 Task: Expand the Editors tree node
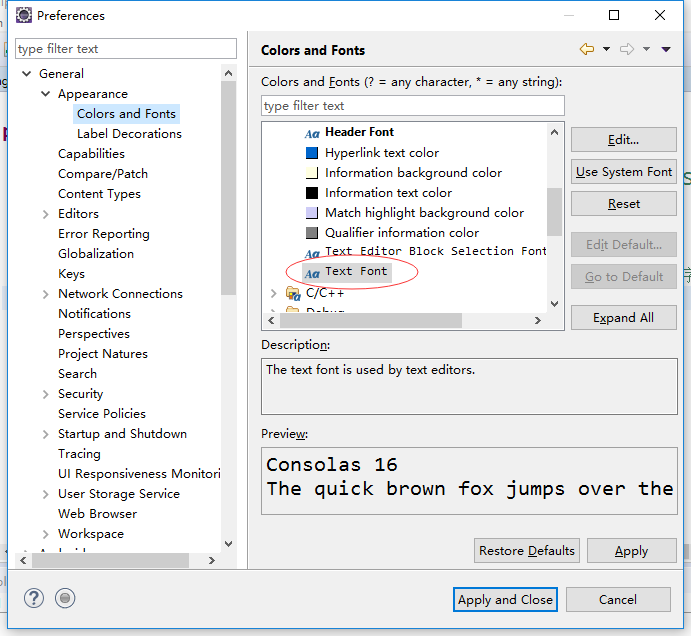pos(46,214)
